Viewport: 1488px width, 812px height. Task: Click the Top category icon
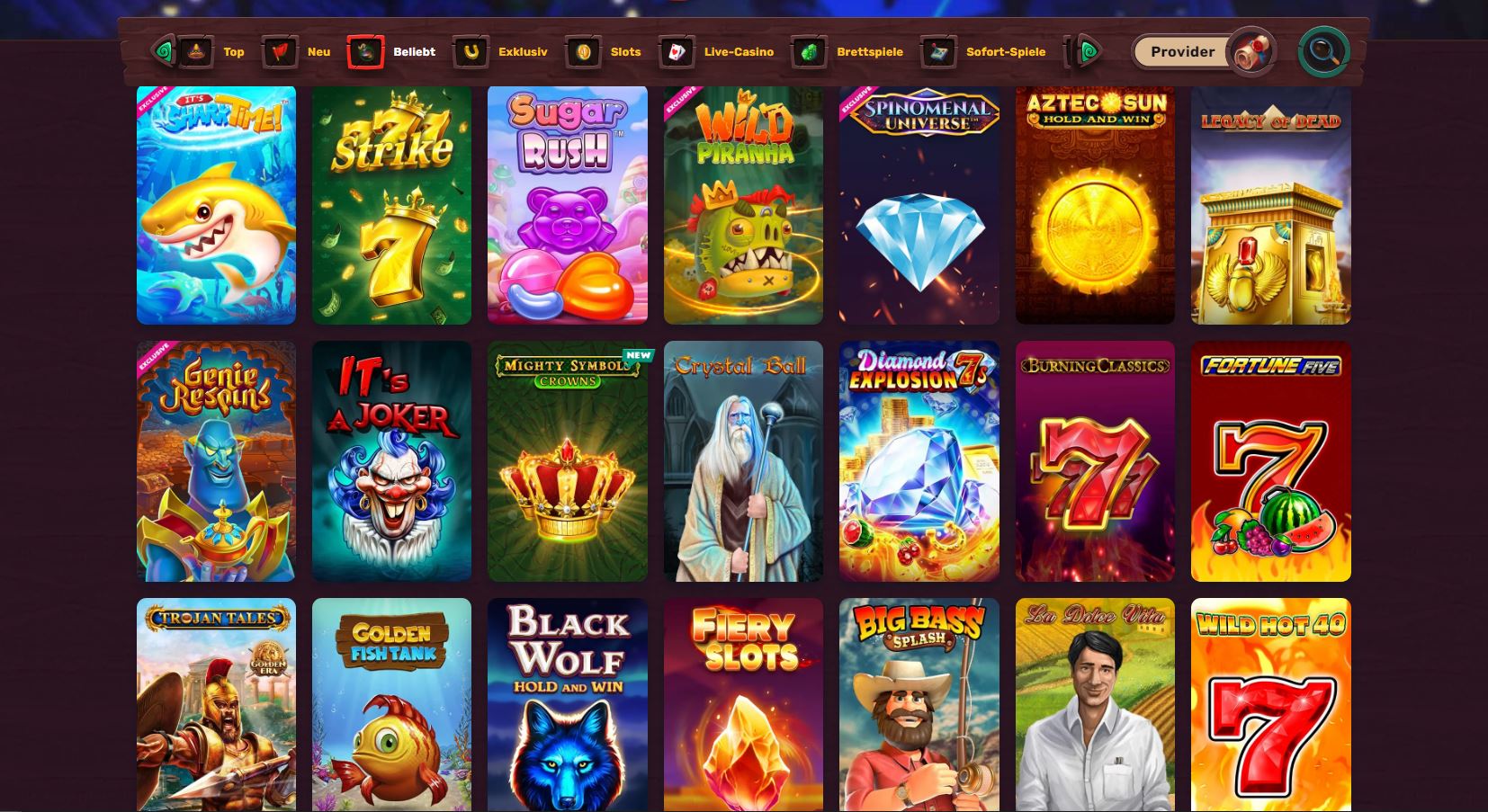[196, 52]
